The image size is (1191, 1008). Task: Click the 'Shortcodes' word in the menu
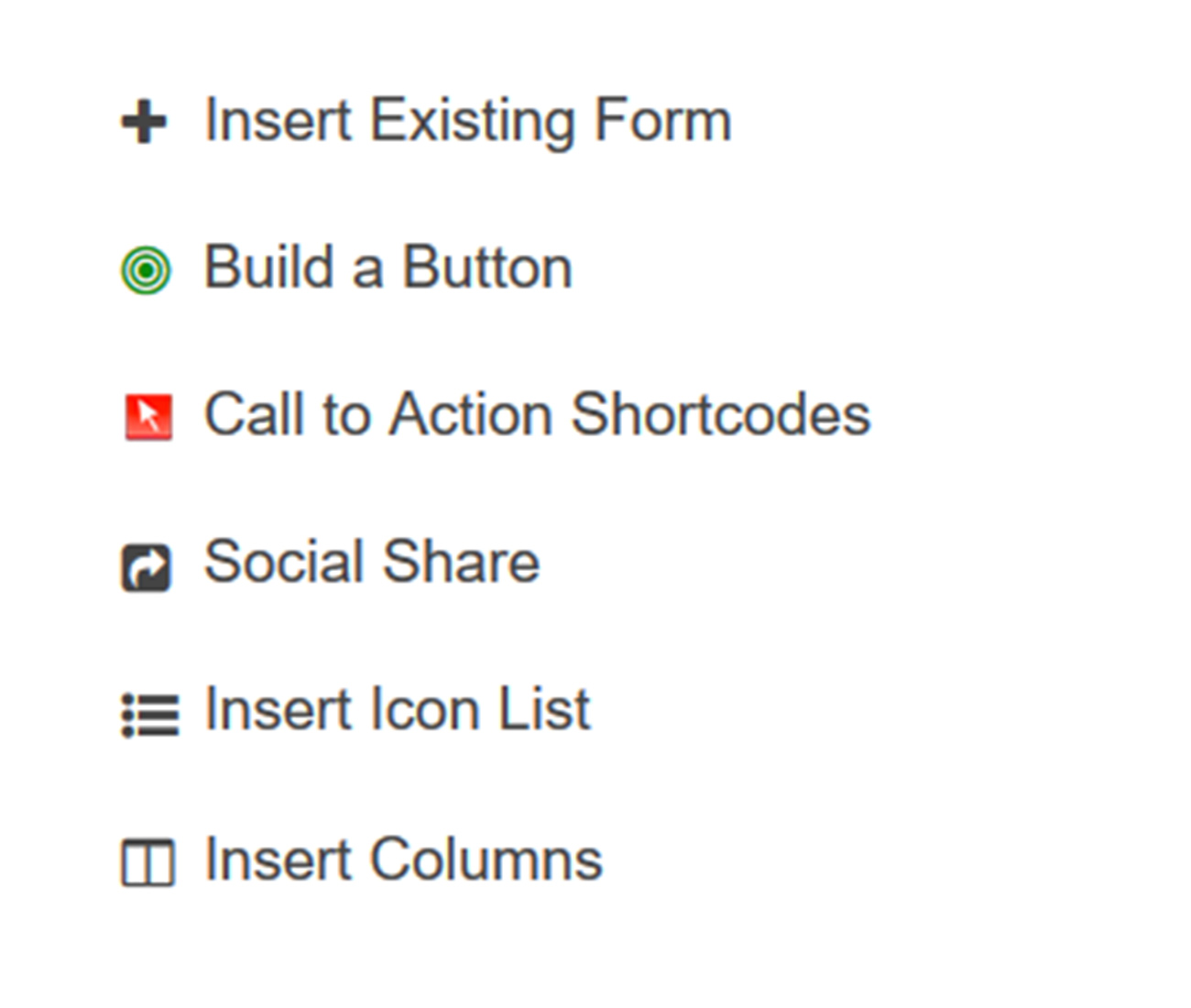720,415
